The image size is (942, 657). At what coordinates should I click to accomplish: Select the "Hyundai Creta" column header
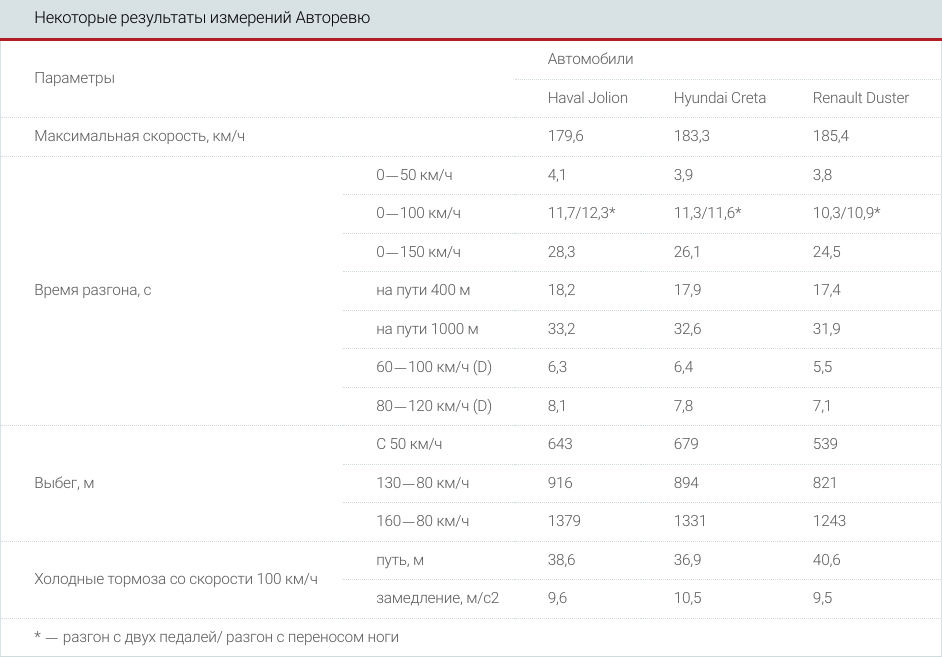pos(719,98)
